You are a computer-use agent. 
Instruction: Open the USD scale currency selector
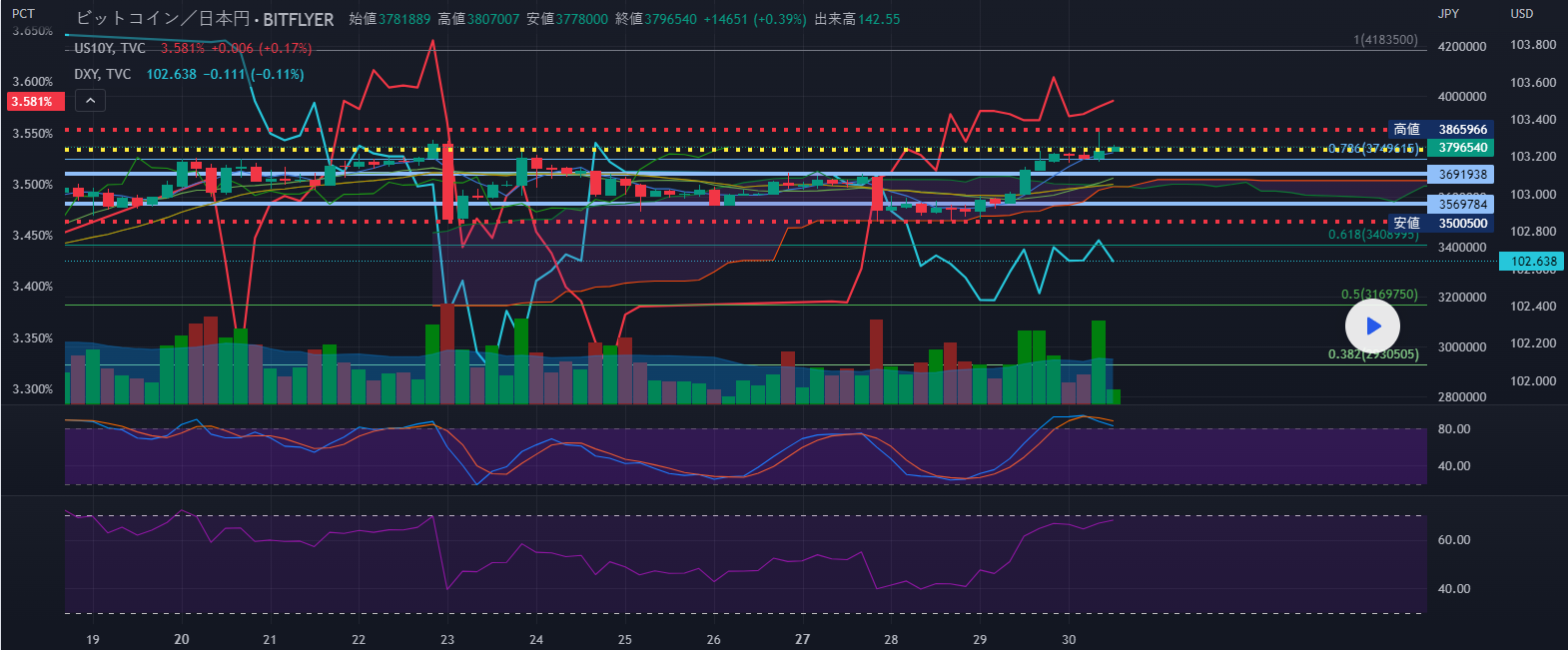[x=1521, y=14]
